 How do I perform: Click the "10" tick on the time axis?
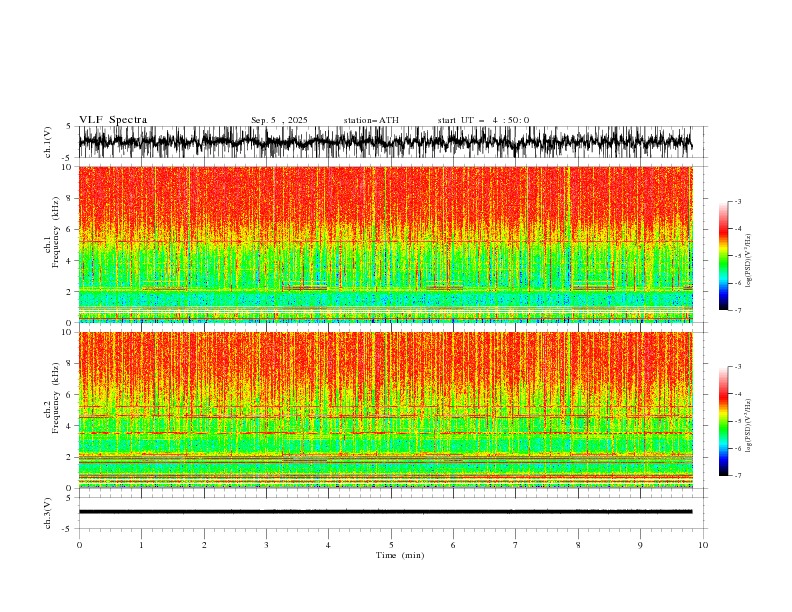[x=703, y=545]
